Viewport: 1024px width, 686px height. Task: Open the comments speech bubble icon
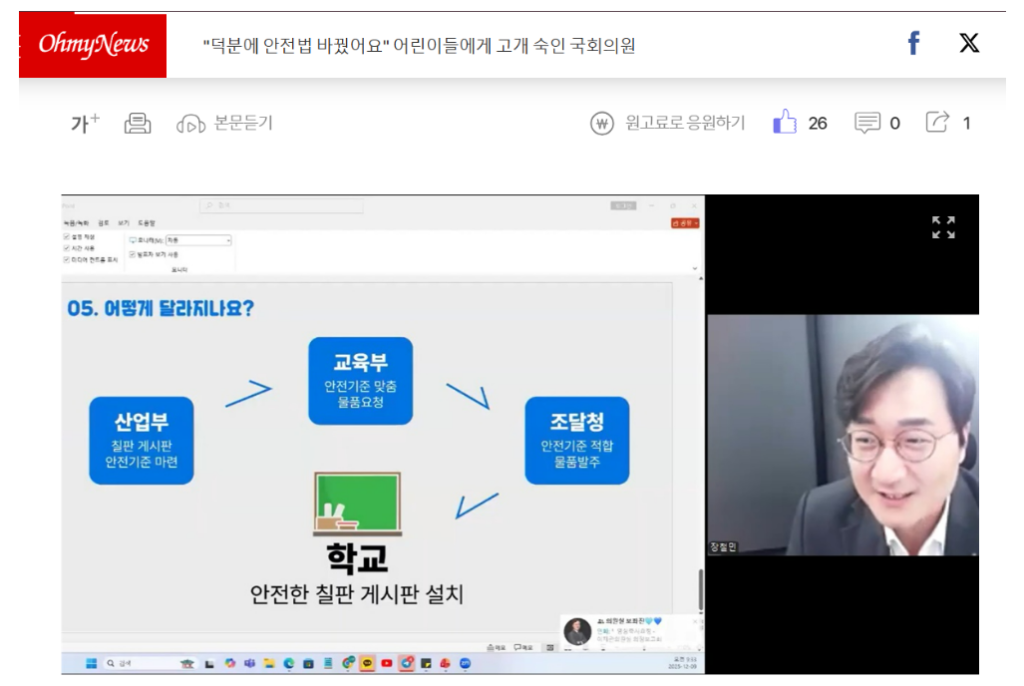coord(867,123)
